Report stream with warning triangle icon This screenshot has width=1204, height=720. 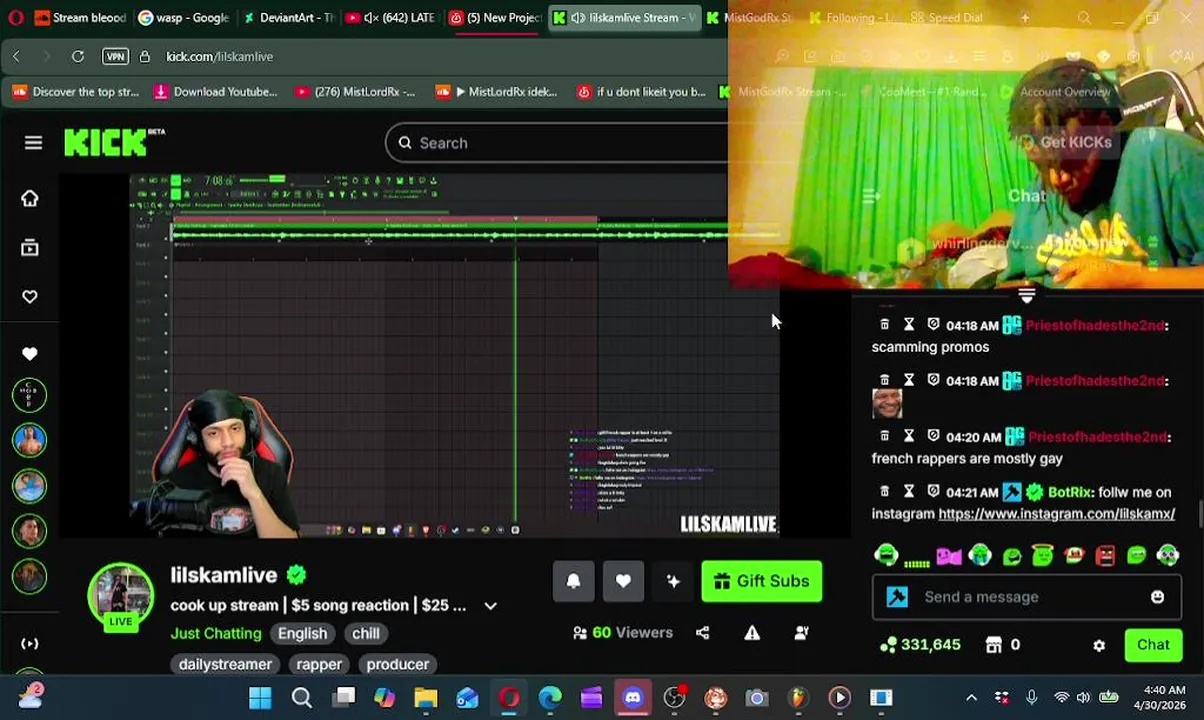click(x=752, y=632)
